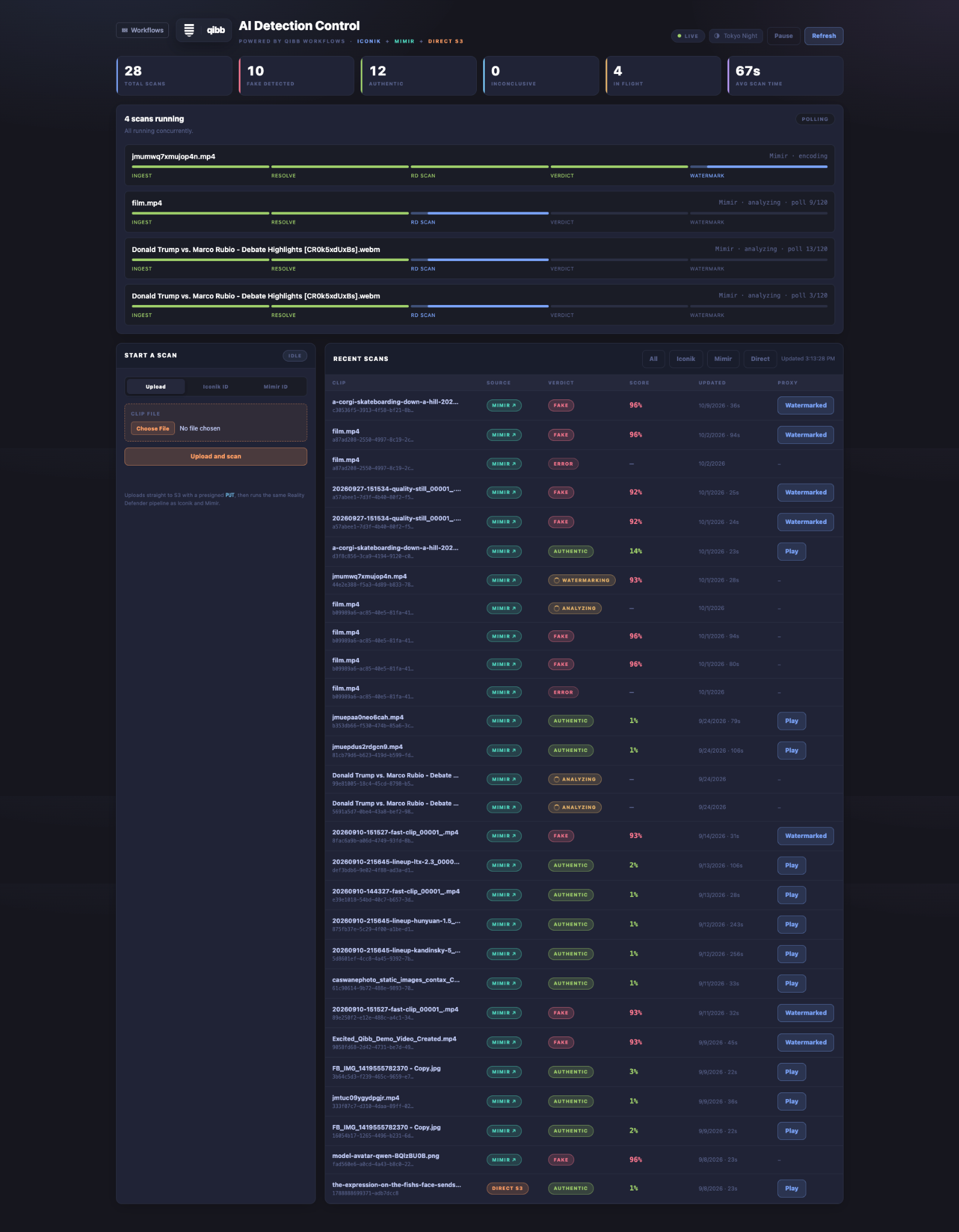The image size is (959, 1232).
Task: Play jmuepaa0neo6cah.mp4 proxy
Action: tap(791, 721)
